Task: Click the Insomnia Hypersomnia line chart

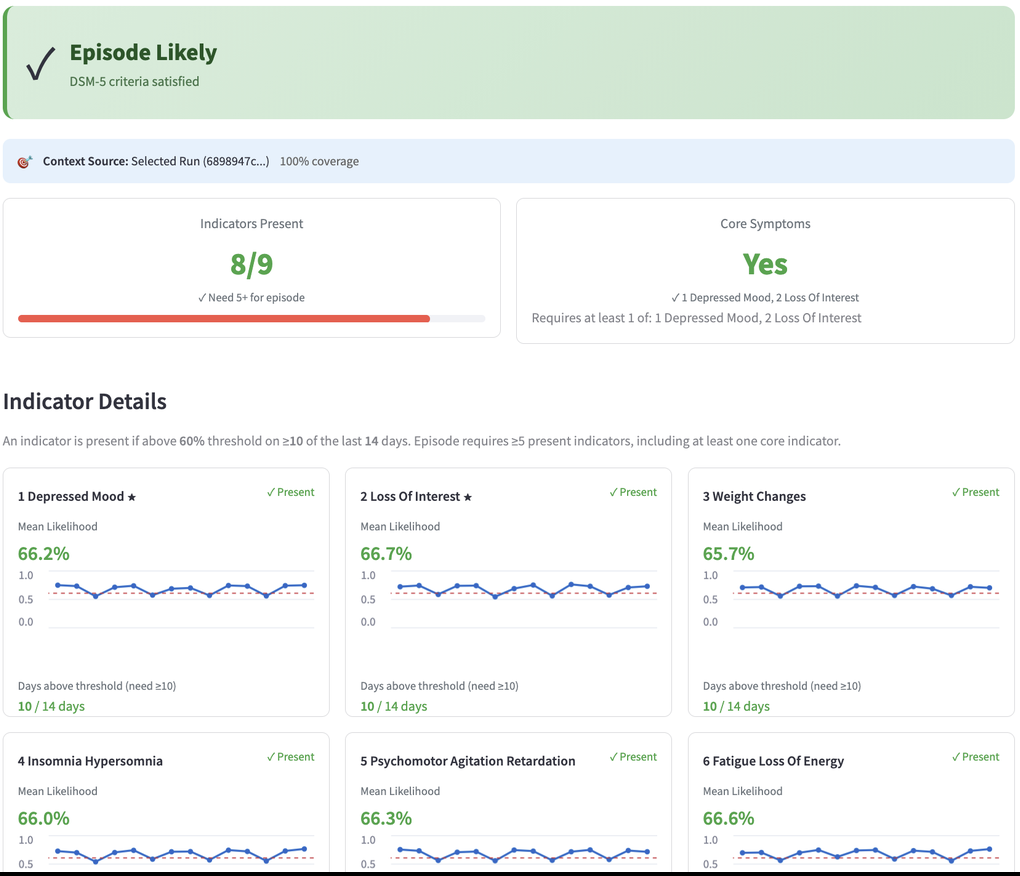Action: point(166,853)
